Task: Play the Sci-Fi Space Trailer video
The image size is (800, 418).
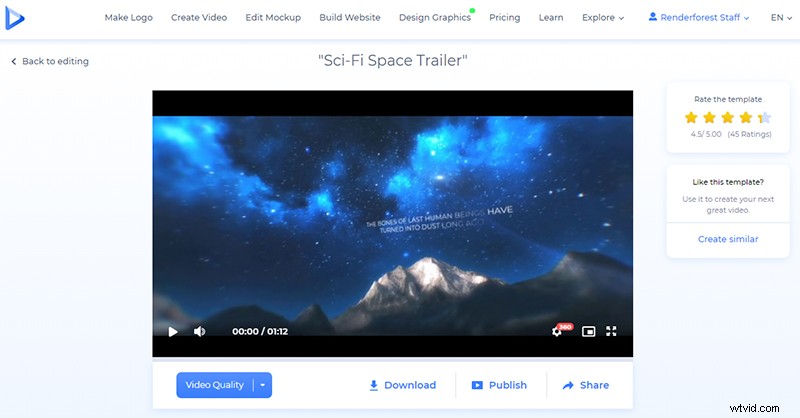Action: pos(173,332)
